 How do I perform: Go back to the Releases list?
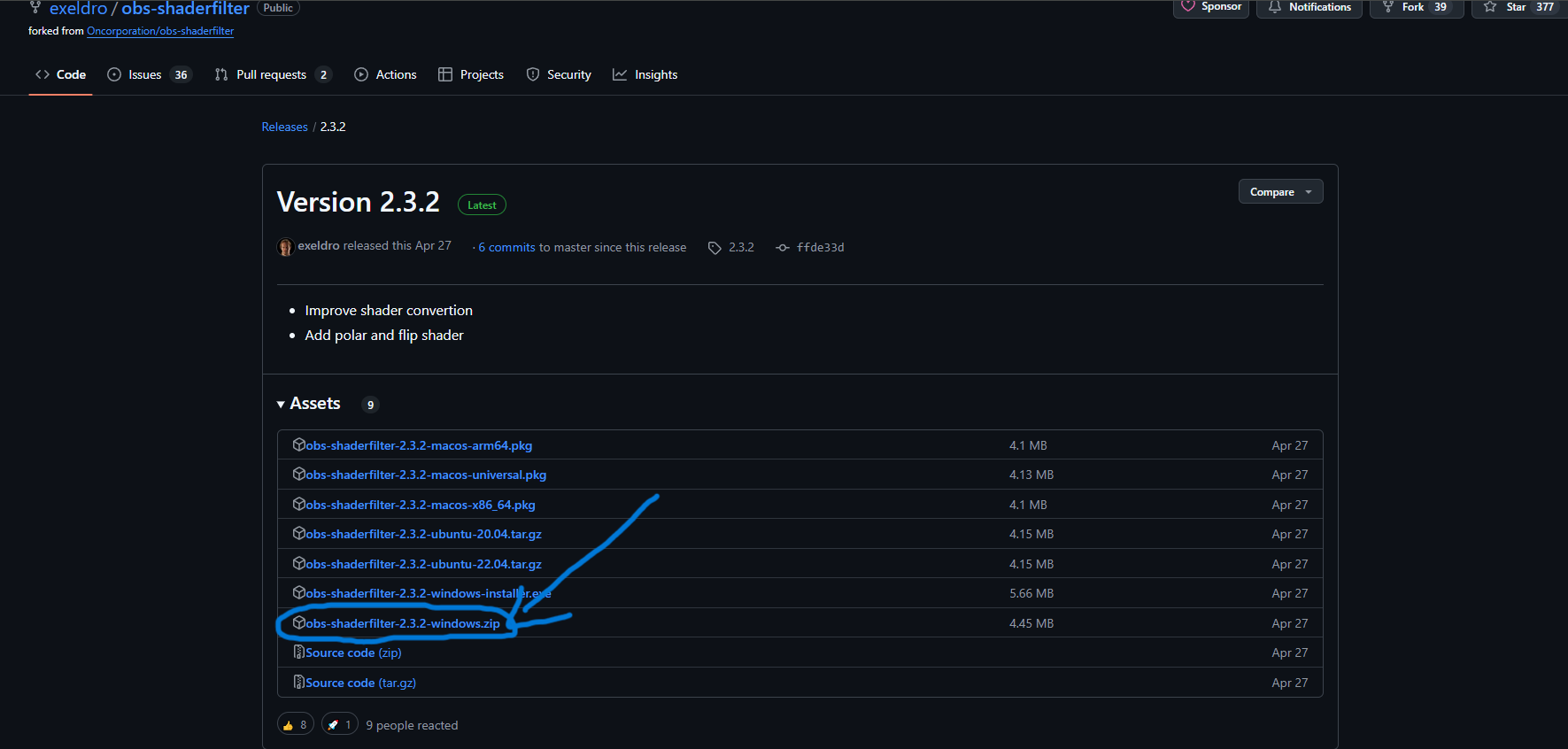(x=285, y=127)
